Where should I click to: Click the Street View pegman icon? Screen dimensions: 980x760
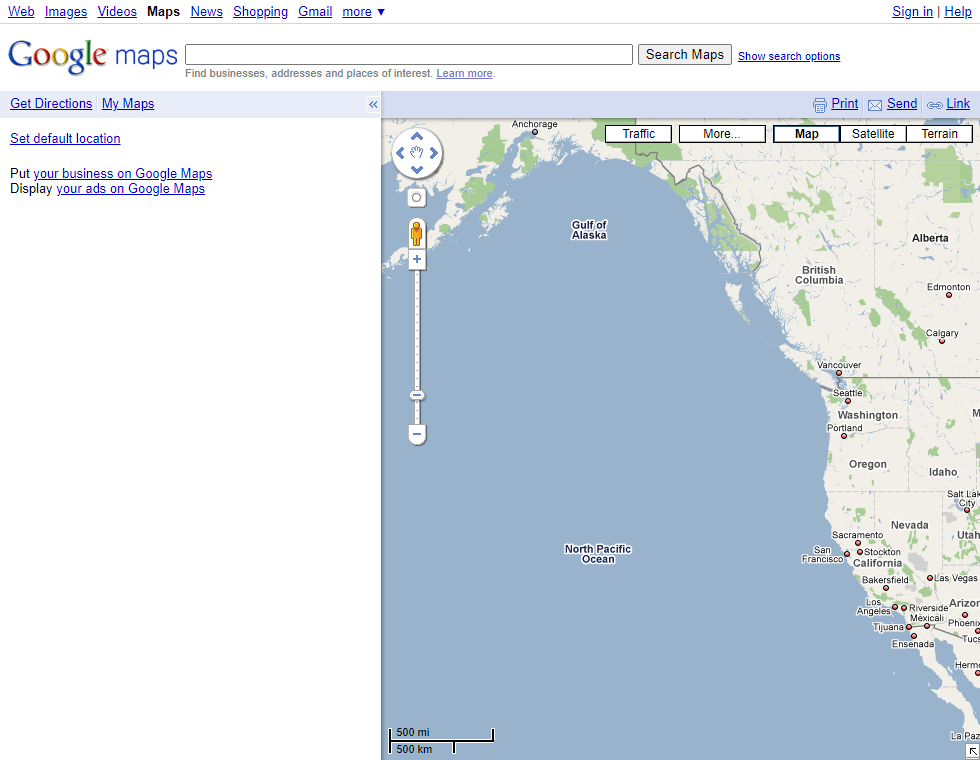click(x=417, y=234)
